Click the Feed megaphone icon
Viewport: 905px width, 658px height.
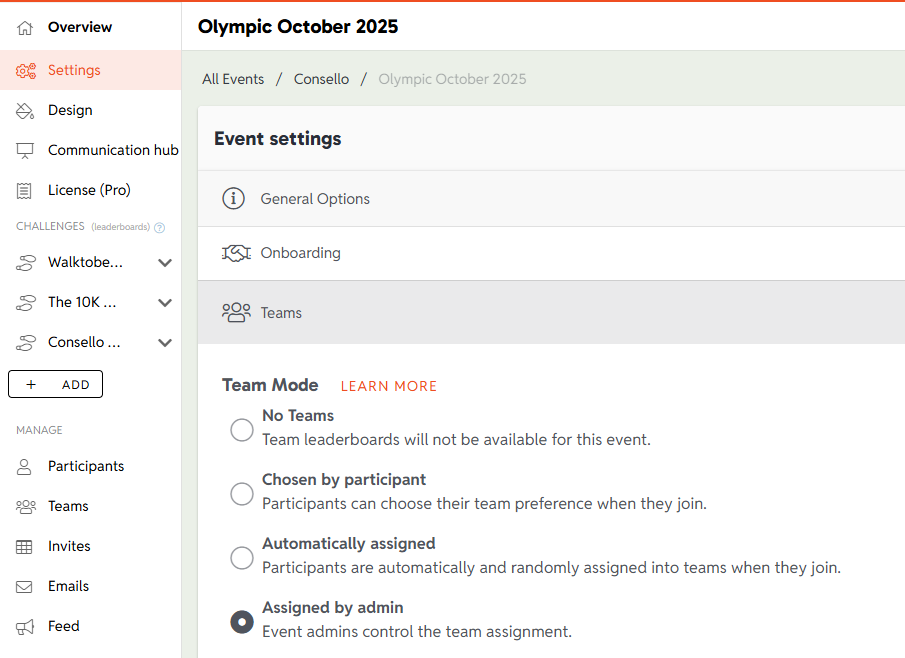point(26,626)
